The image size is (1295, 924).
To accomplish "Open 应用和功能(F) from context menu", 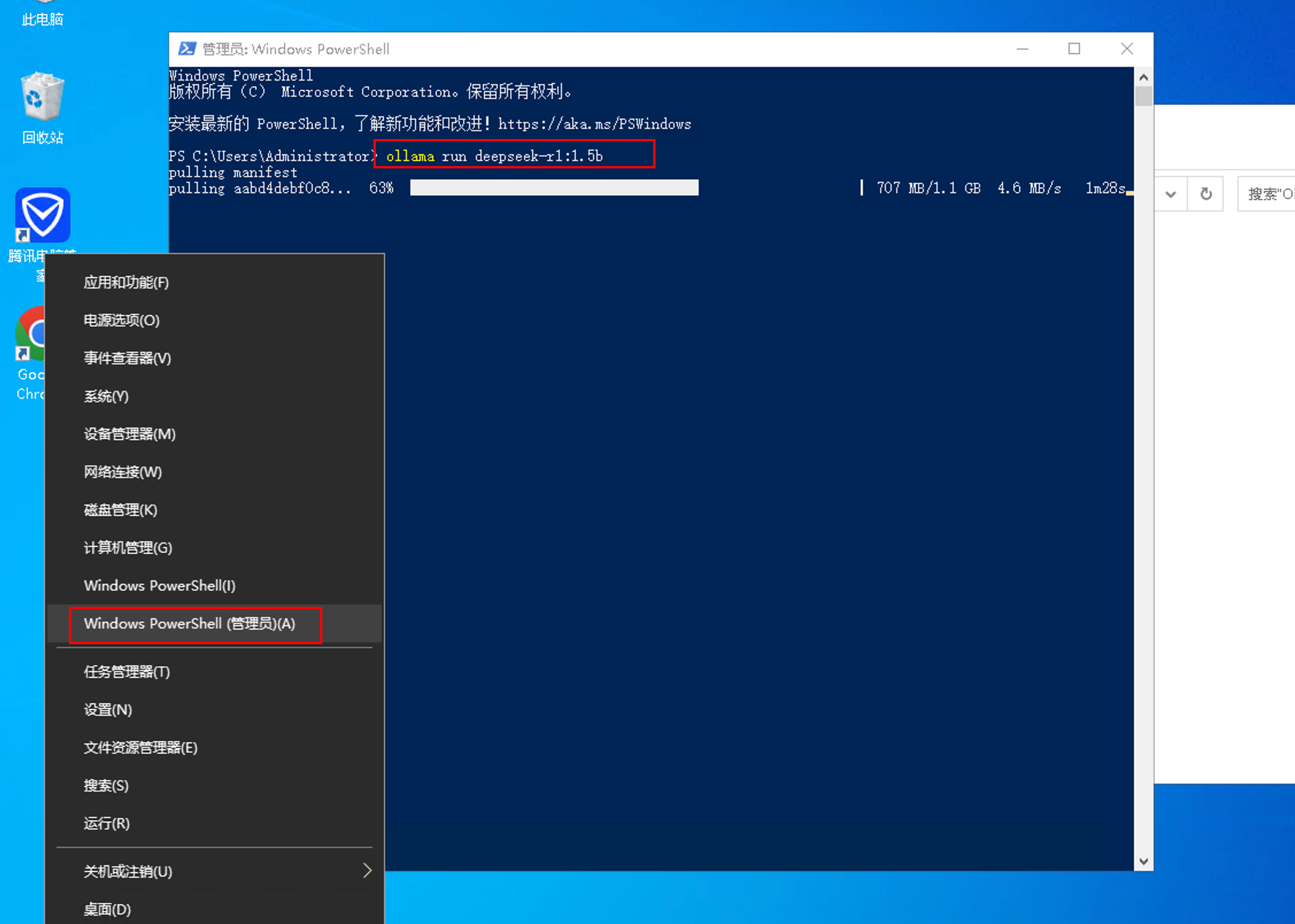I will (214, 282).
